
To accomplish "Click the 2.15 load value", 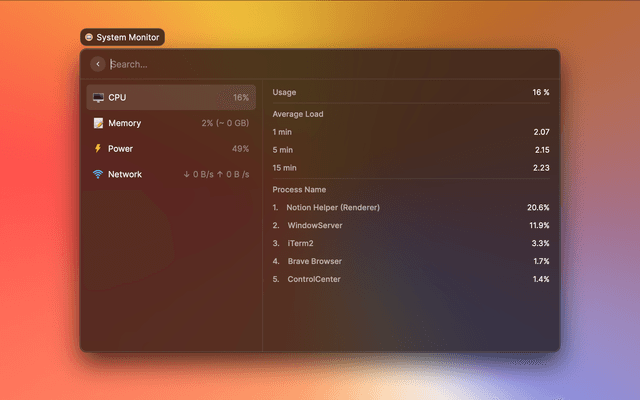I will point(542,150).
